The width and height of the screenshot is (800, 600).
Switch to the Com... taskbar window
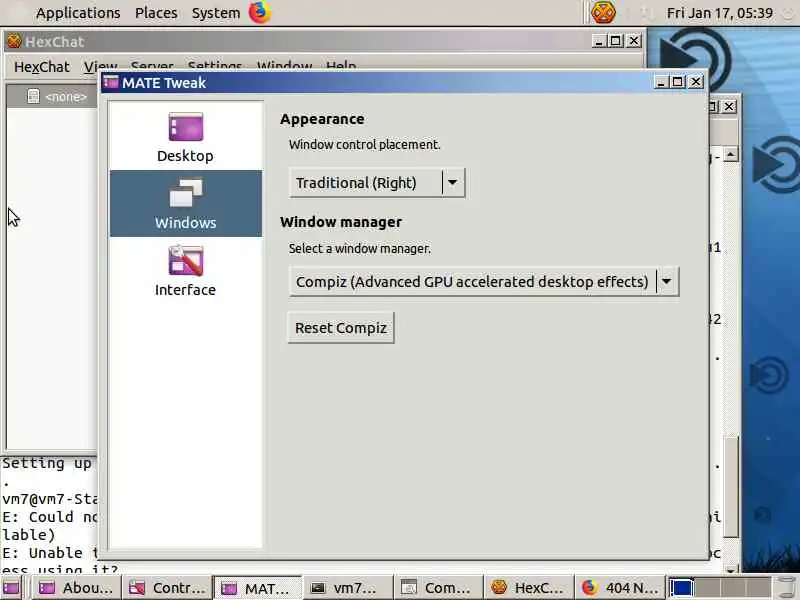pyautogui.click(x=439, y=588)
